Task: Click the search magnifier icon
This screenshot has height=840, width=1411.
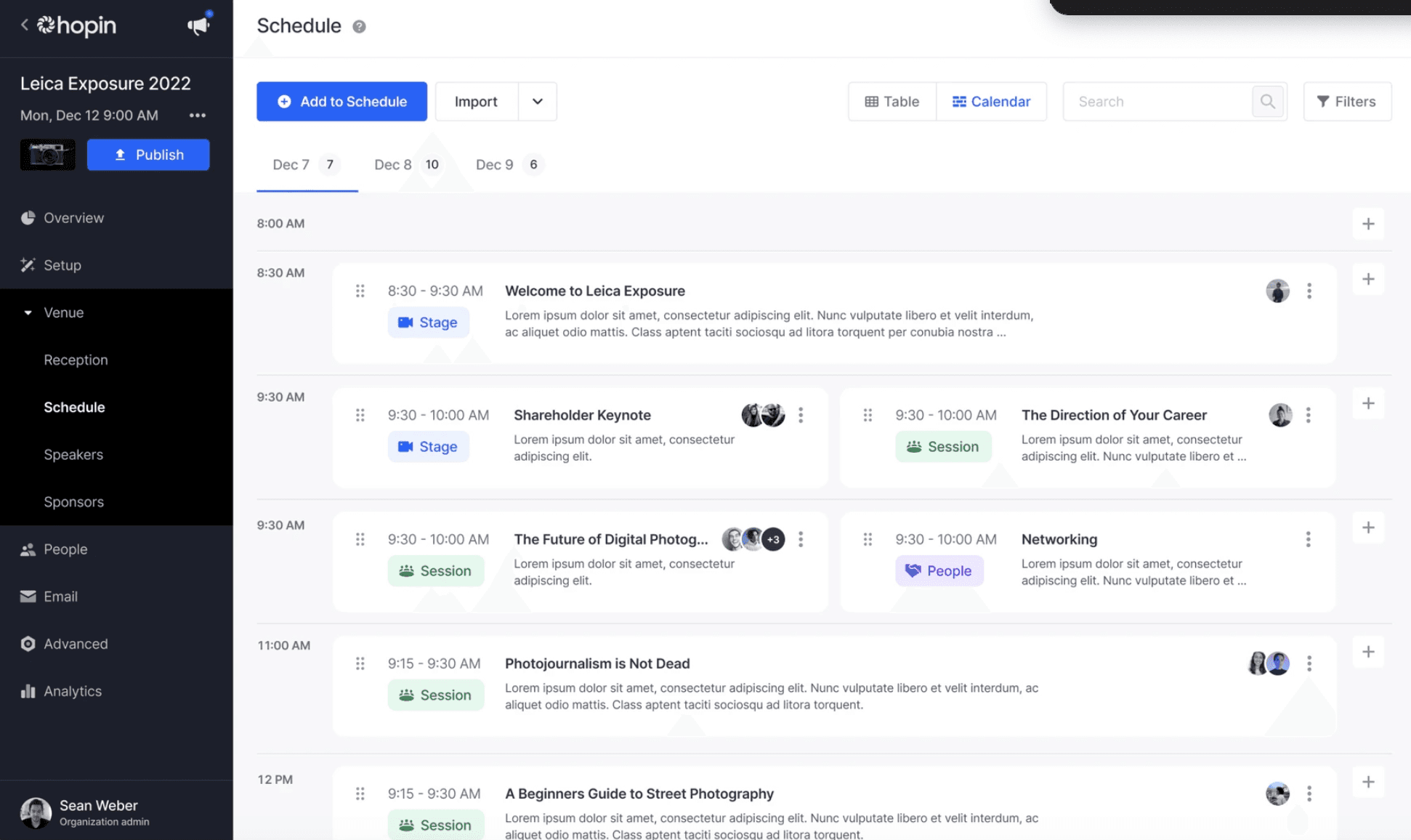Action: click(1267, 102)
